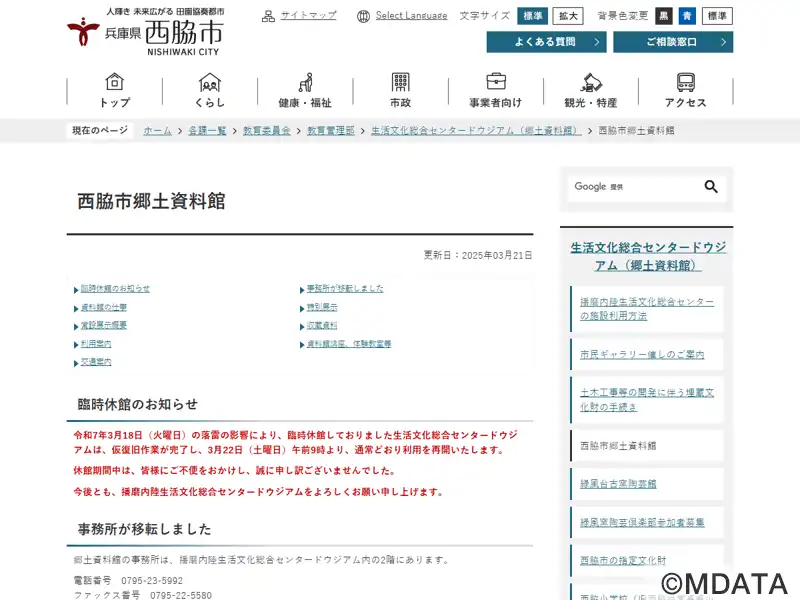Go to 各課一覧 in breadcrumb
Image resolution: width=800 pixels, height=600 pixels.
click(x=207, y=131)
